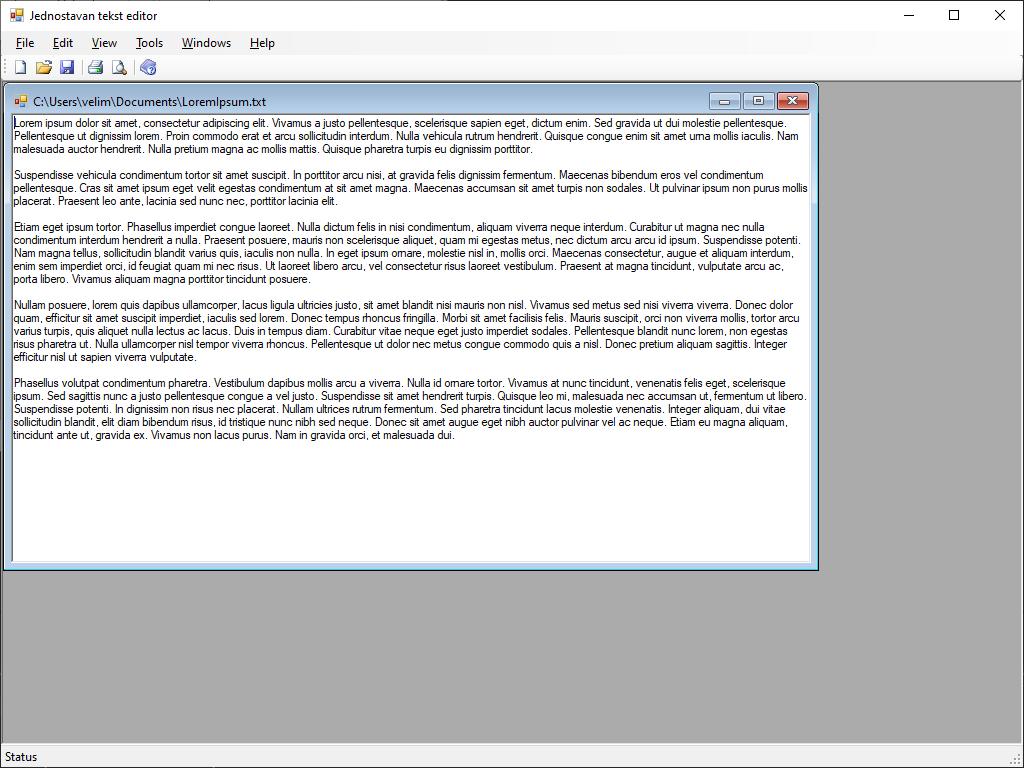Expand the Windows menu
The height and width of the screenshot is (768, 1024).
click(x=206, y=43)
